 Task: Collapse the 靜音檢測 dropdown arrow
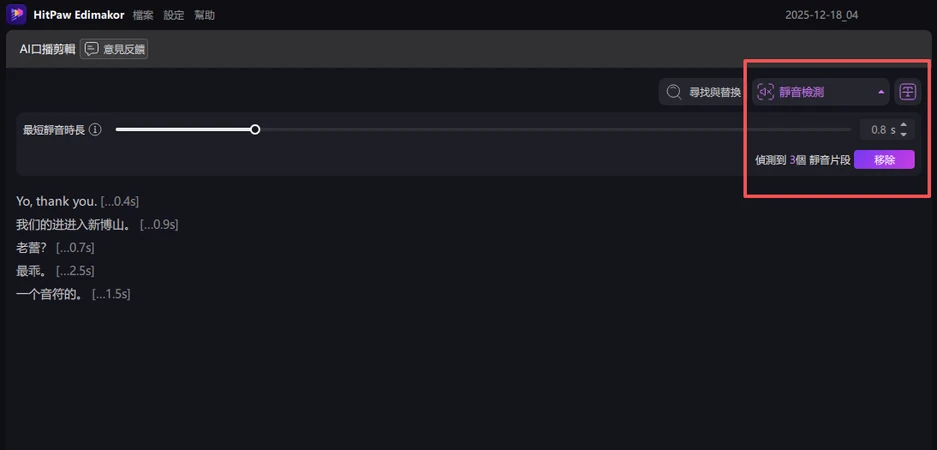coord(881,92)
